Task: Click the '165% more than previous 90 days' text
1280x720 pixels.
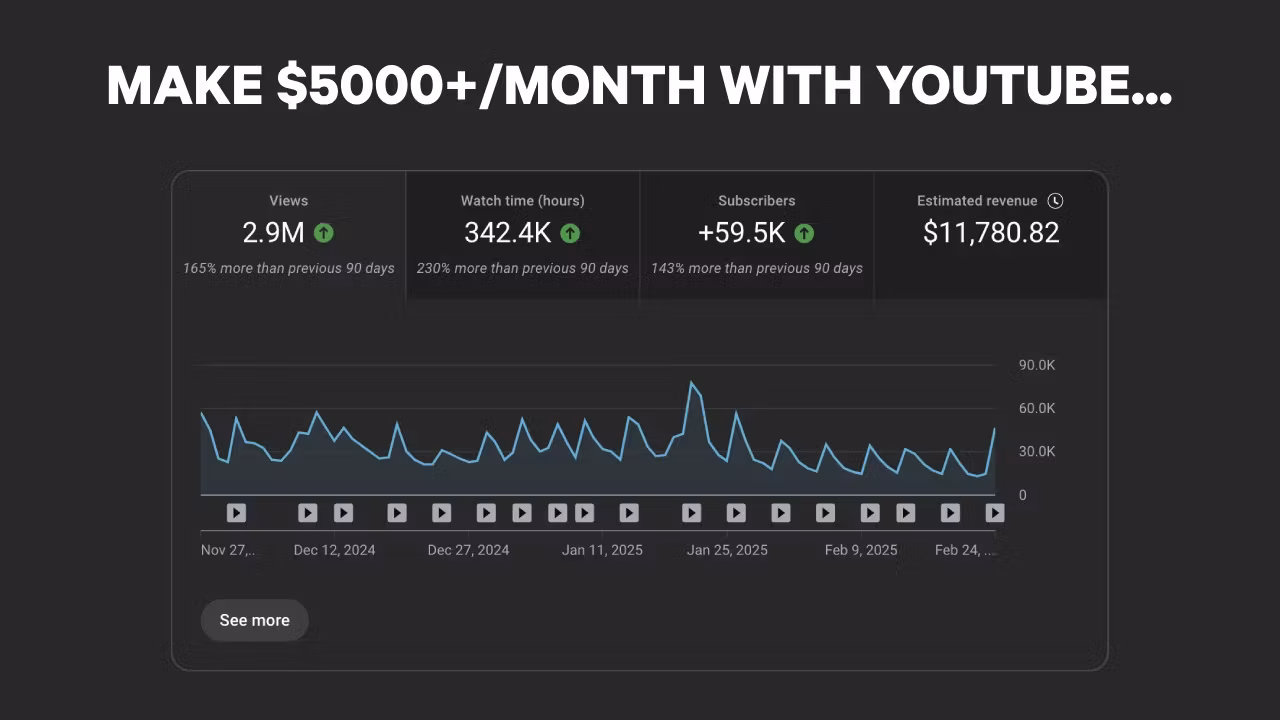Action: (288, 268)
